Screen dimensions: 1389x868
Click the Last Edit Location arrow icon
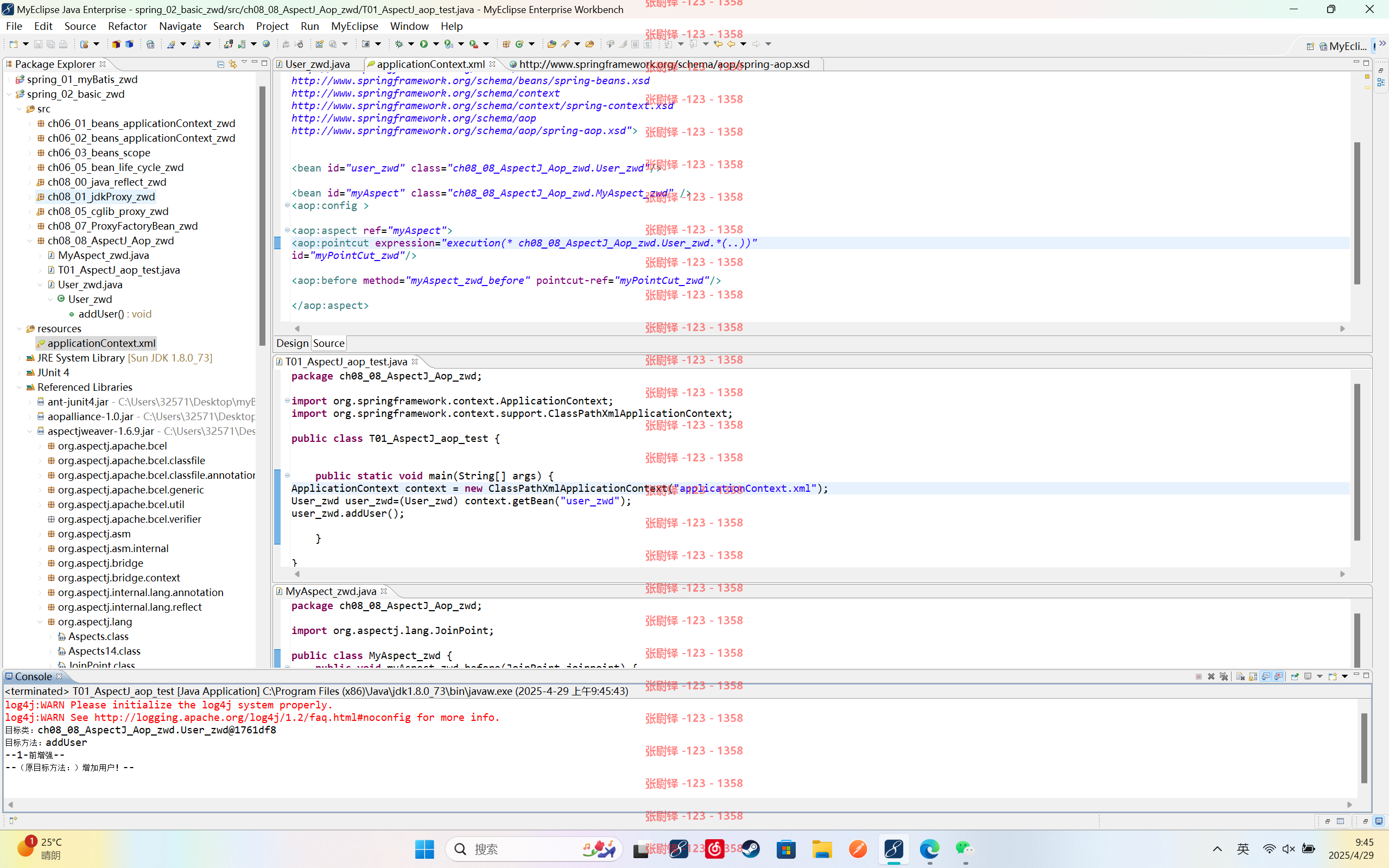[x=718, y=44]
